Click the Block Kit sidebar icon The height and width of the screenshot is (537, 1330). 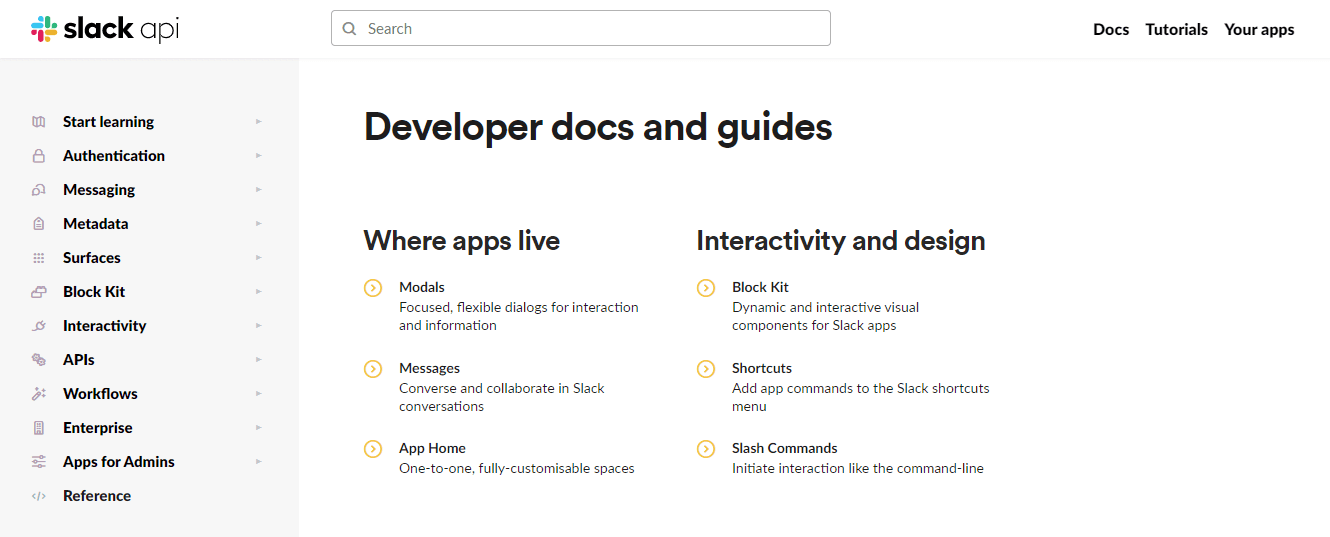click(x=39, y=292)
